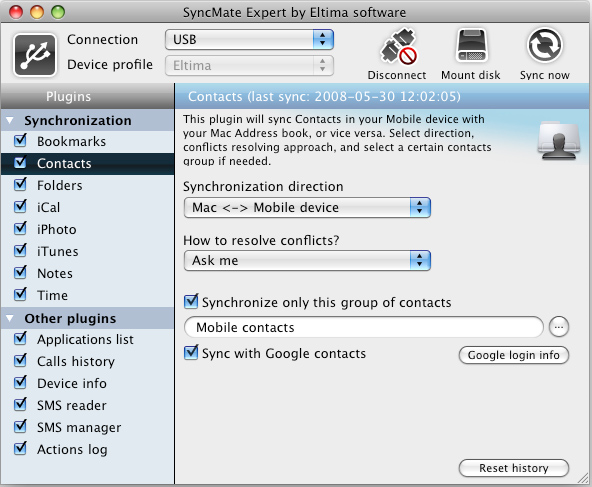The height and width of the screenshot is (487, 592).
Task: Click the Disconnect plug icon
Action: pyautogui.click(x=398, y=47)
